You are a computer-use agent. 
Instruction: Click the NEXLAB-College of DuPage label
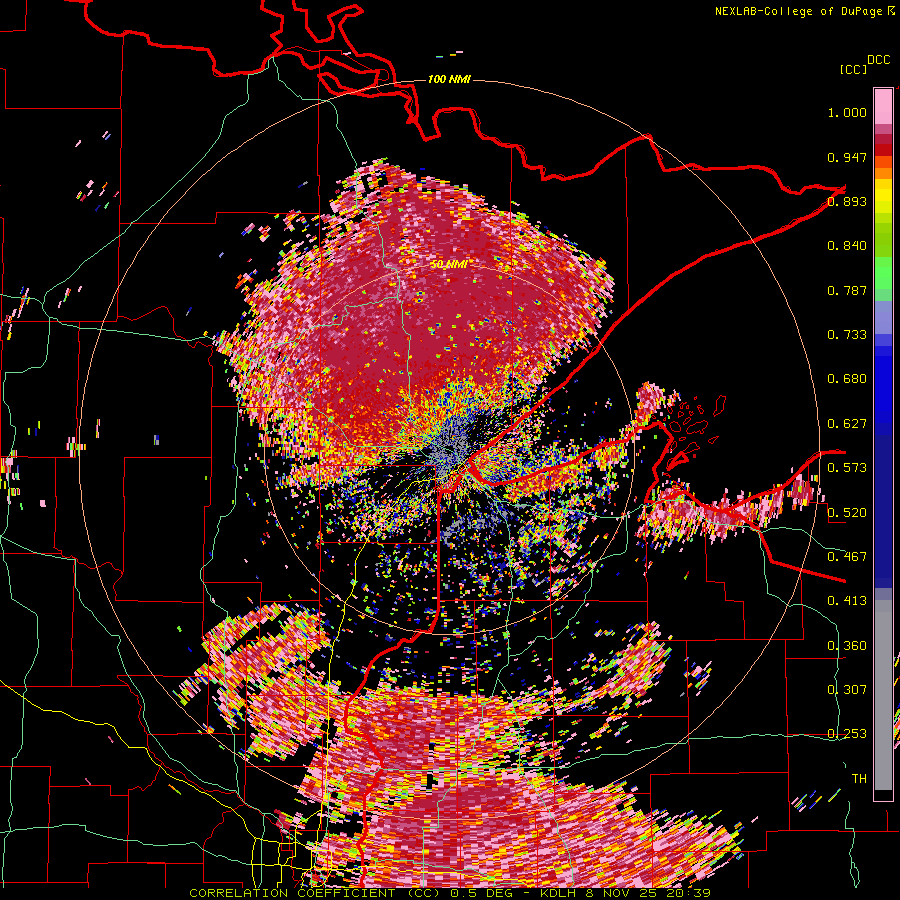(804, 11)
